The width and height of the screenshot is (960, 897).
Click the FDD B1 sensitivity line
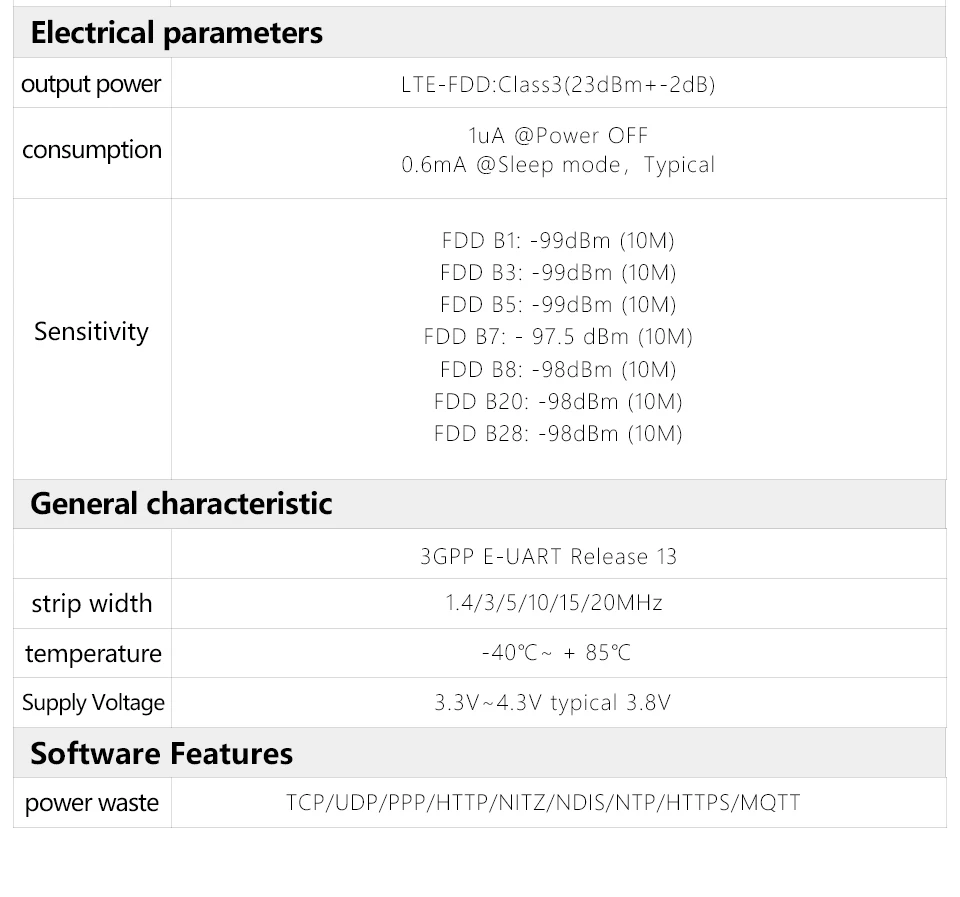point(558,241)
